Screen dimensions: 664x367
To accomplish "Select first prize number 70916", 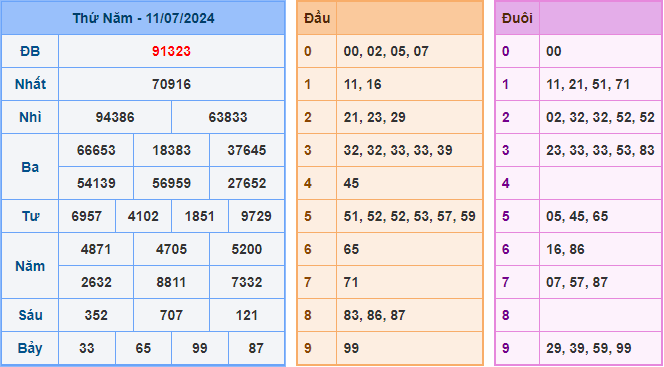I will pyautogui.click(x=172, y=84).
